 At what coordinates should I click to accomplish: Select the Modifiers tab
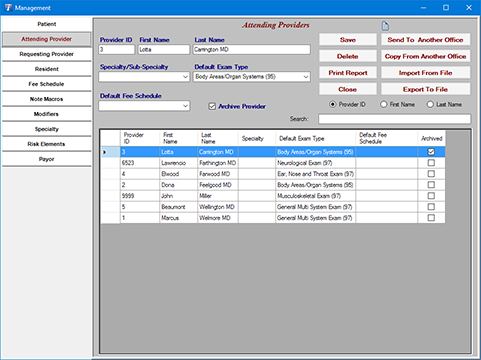click(47, 114)
